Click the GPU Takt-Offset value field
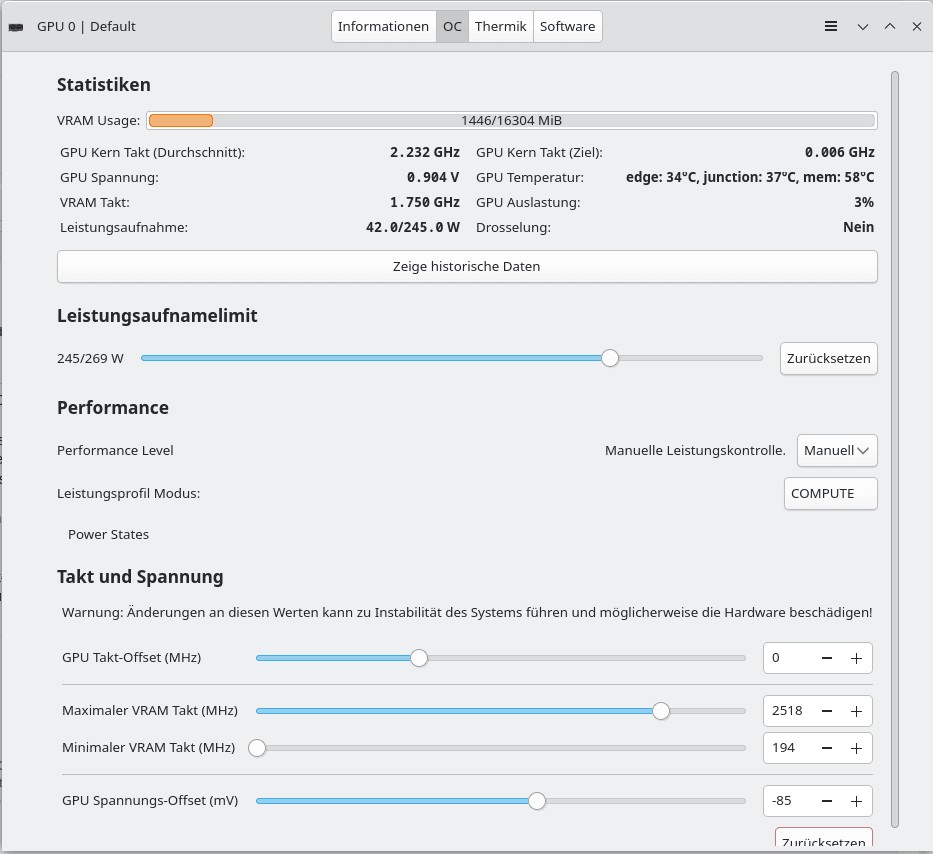 [x=790, y=658]
